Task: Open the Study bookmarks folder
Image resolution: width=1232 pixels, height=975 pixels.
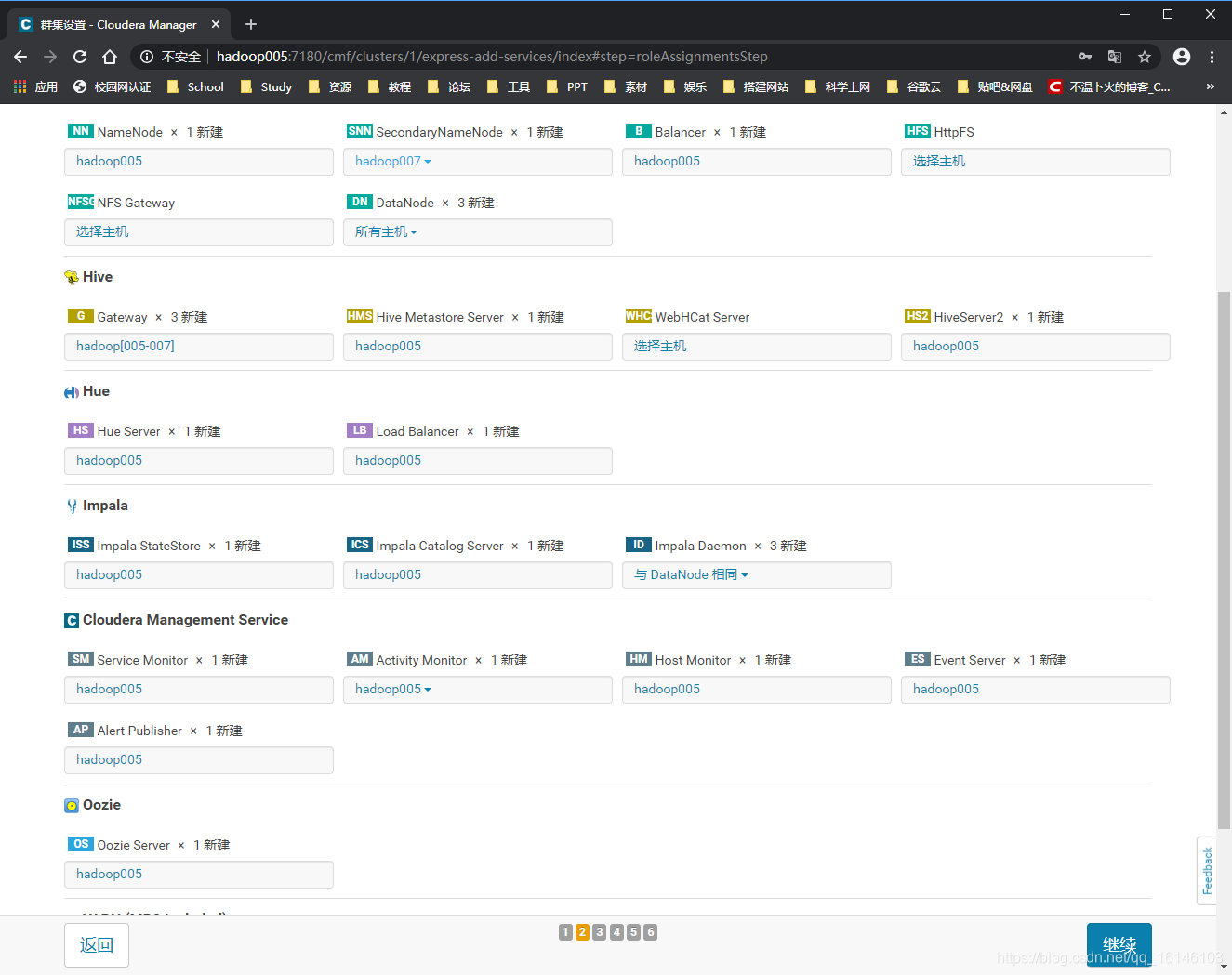Action: tap(266, 86)
